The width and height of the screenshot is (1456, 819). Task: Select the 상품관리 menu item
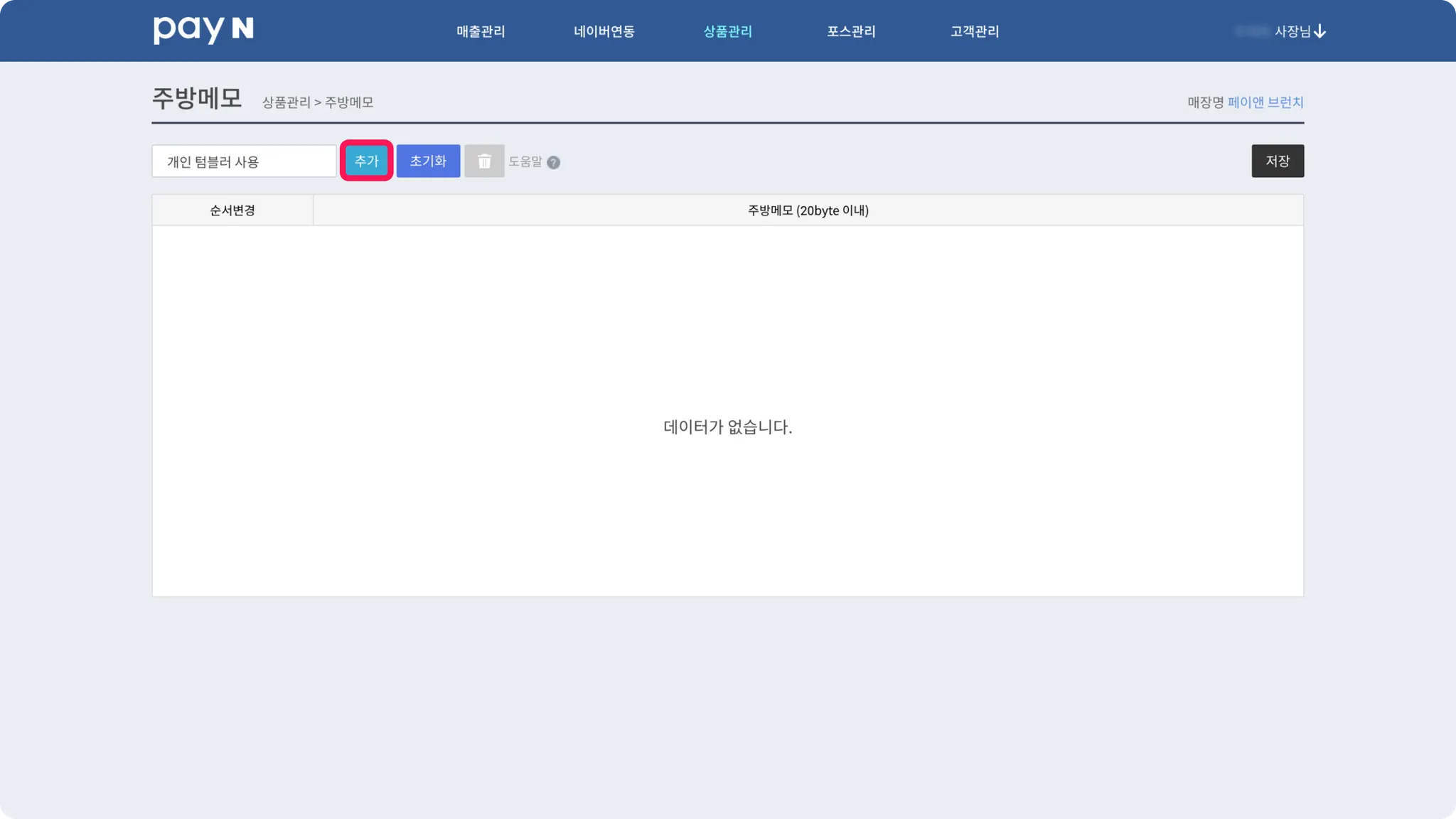tap(727, 31)
